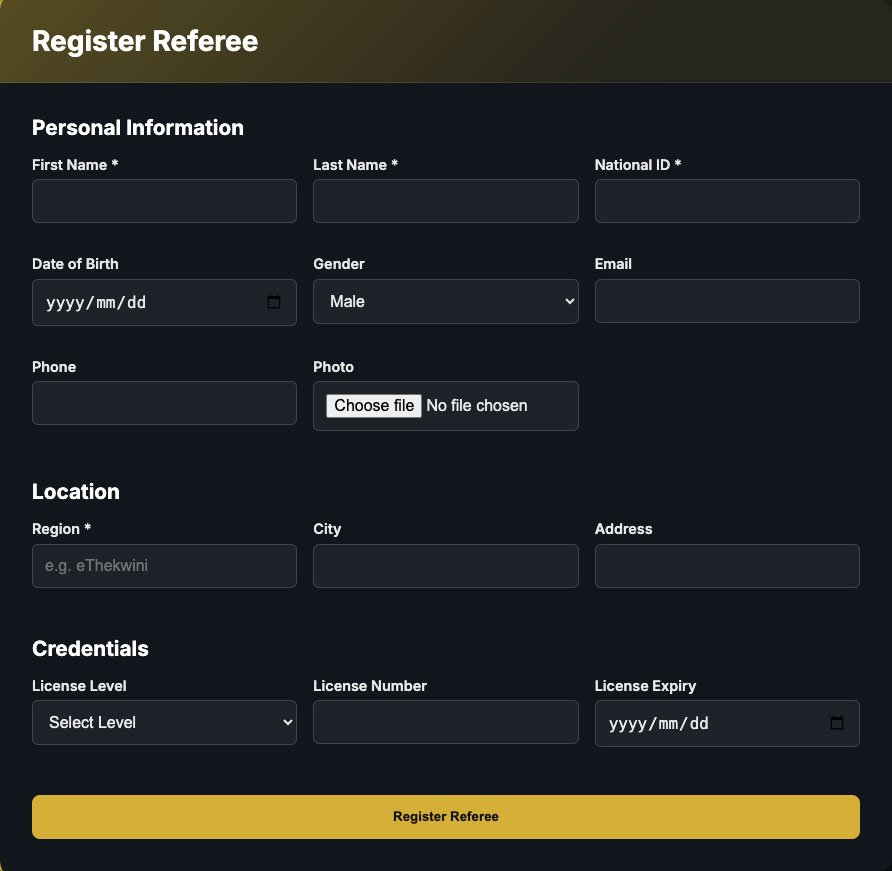Click the Credentials section heading
This screenshot has width=892, height=871.
tap(90, 649)
